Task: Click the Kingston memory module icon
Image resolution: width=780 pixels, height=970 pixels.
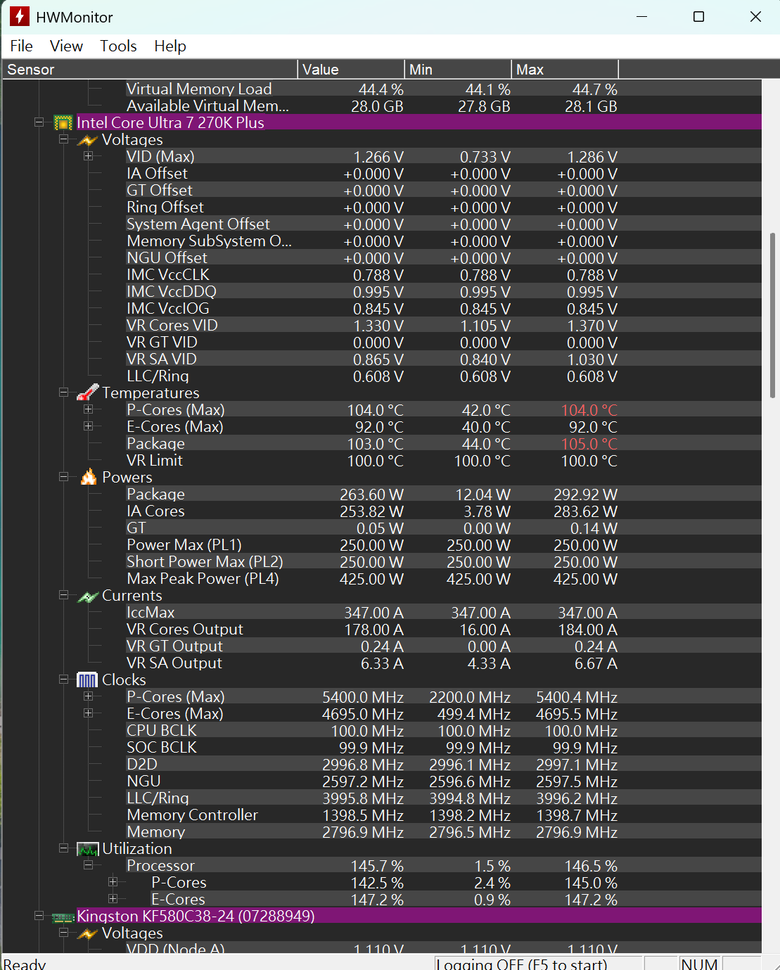Action: (x=63, y=917)
